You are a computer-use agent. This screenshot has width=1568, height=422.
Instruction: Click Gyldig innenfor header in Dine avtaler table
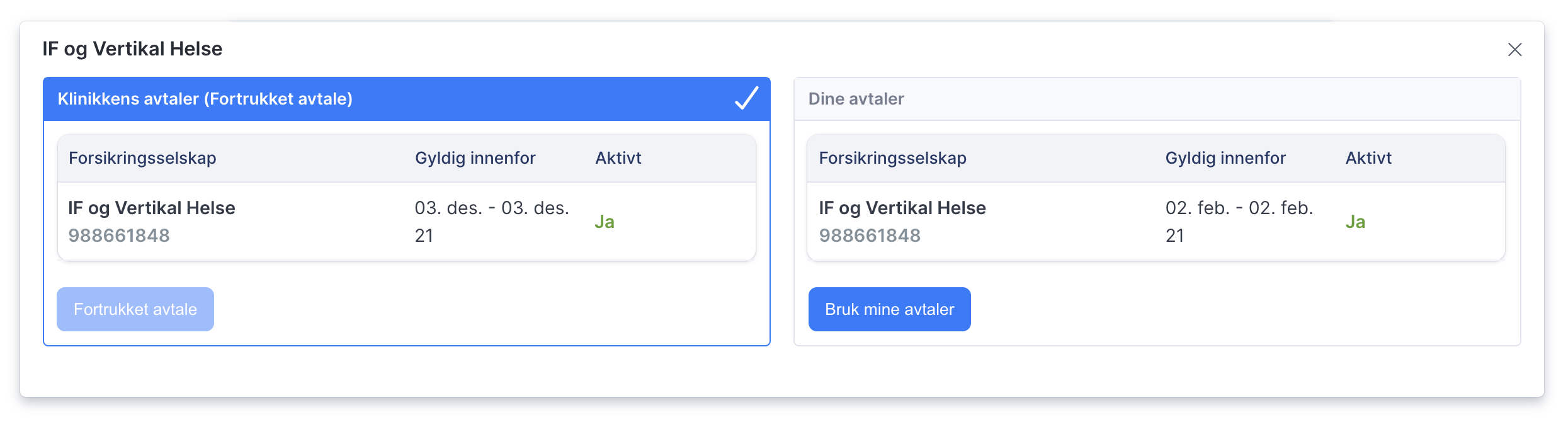click(x=1225, y=158)
